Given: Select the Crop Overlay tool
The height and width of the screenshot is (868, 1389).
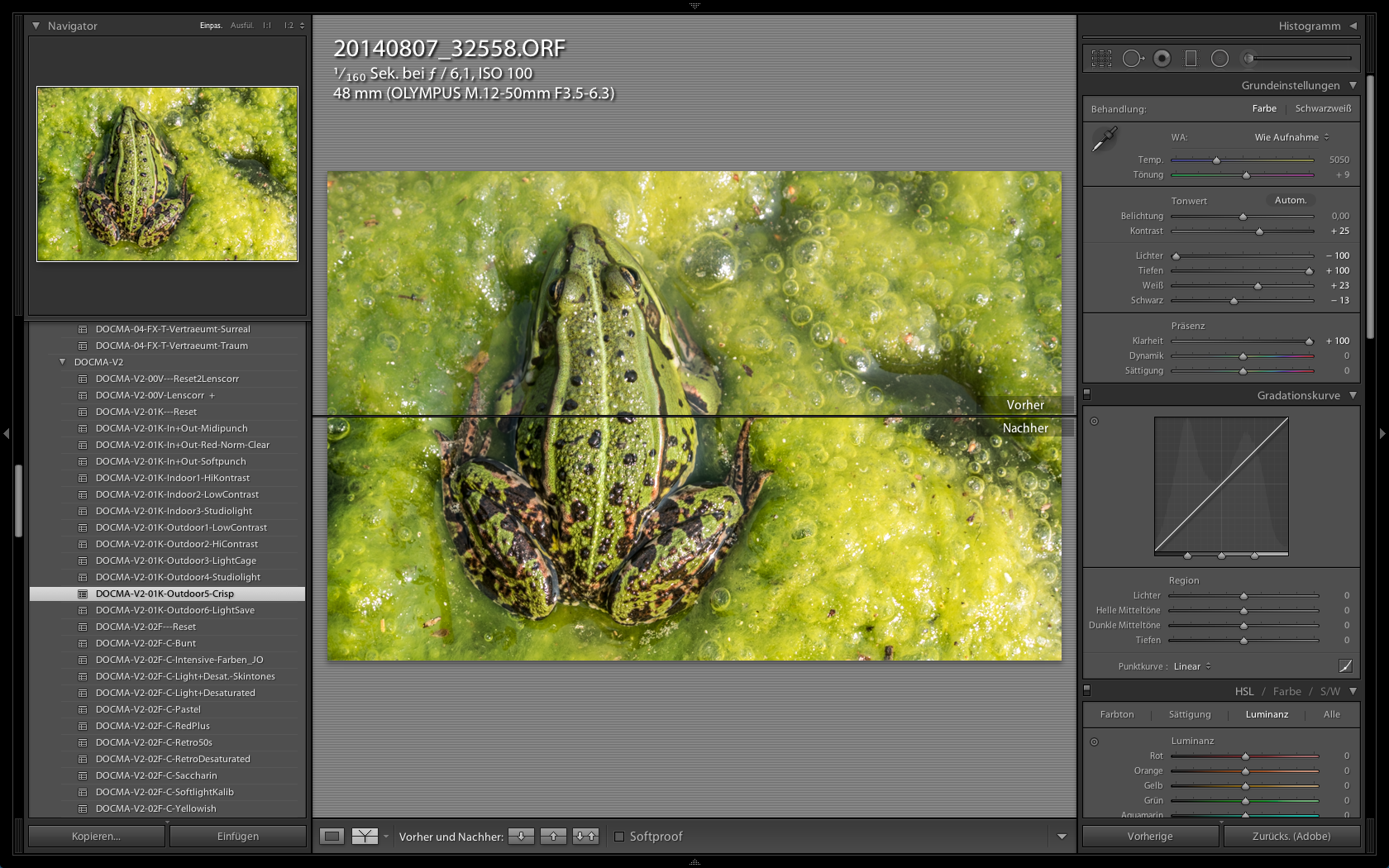Looking at the screenshot, I should (1101, 59).
